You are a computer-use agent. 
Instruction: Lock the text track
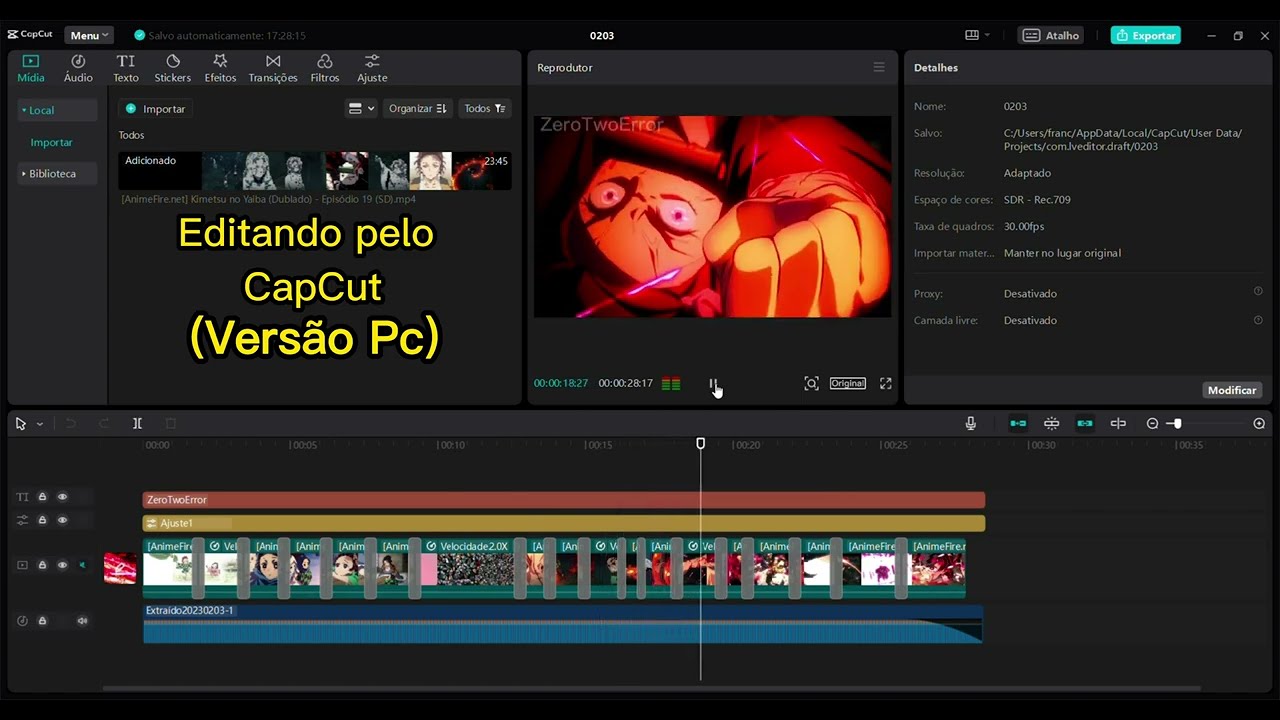pos(42,496)
